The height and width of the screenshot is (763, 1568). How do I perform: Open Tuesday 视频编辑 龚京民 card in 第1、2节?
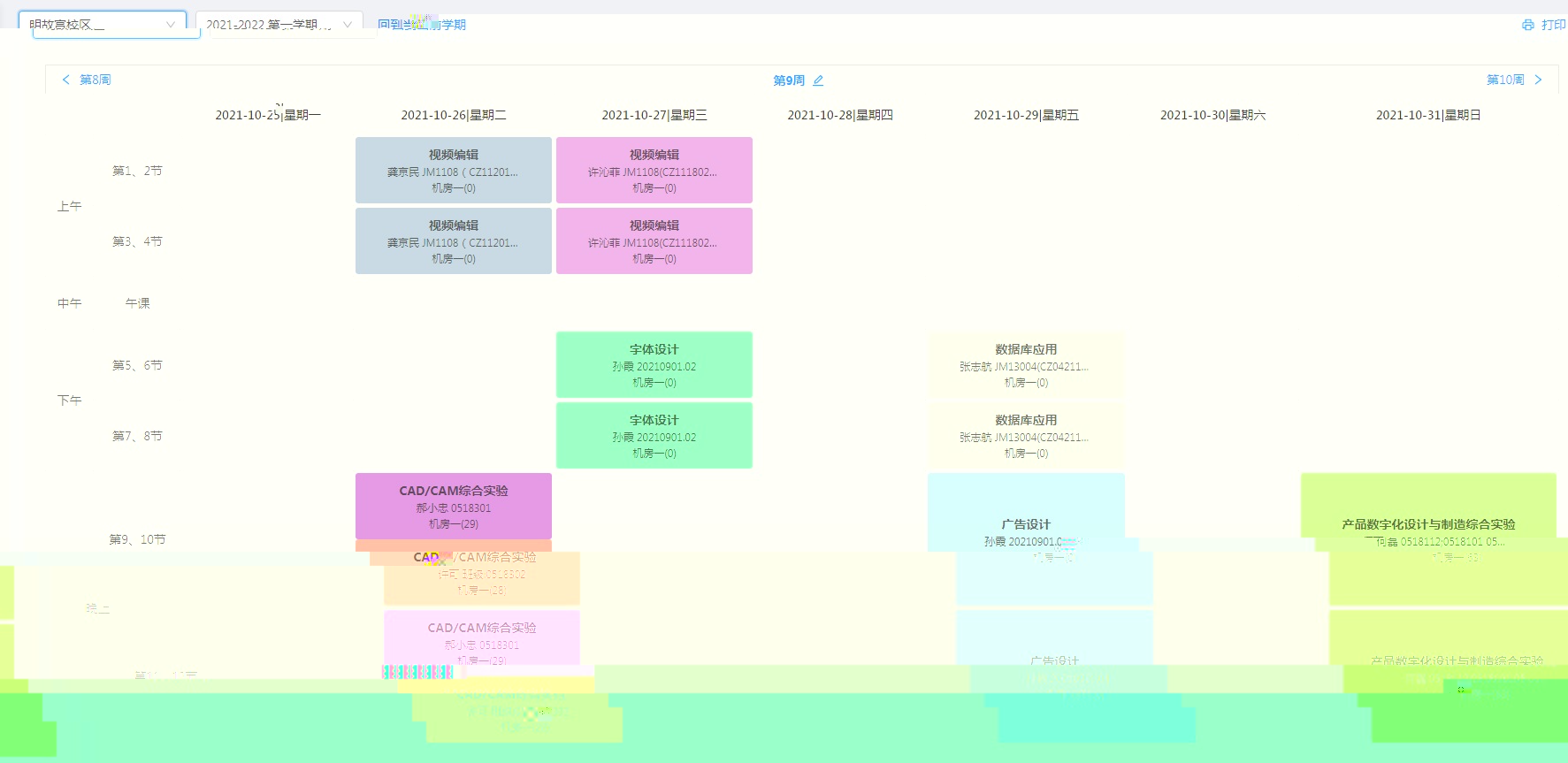click(x=454, y=170)
